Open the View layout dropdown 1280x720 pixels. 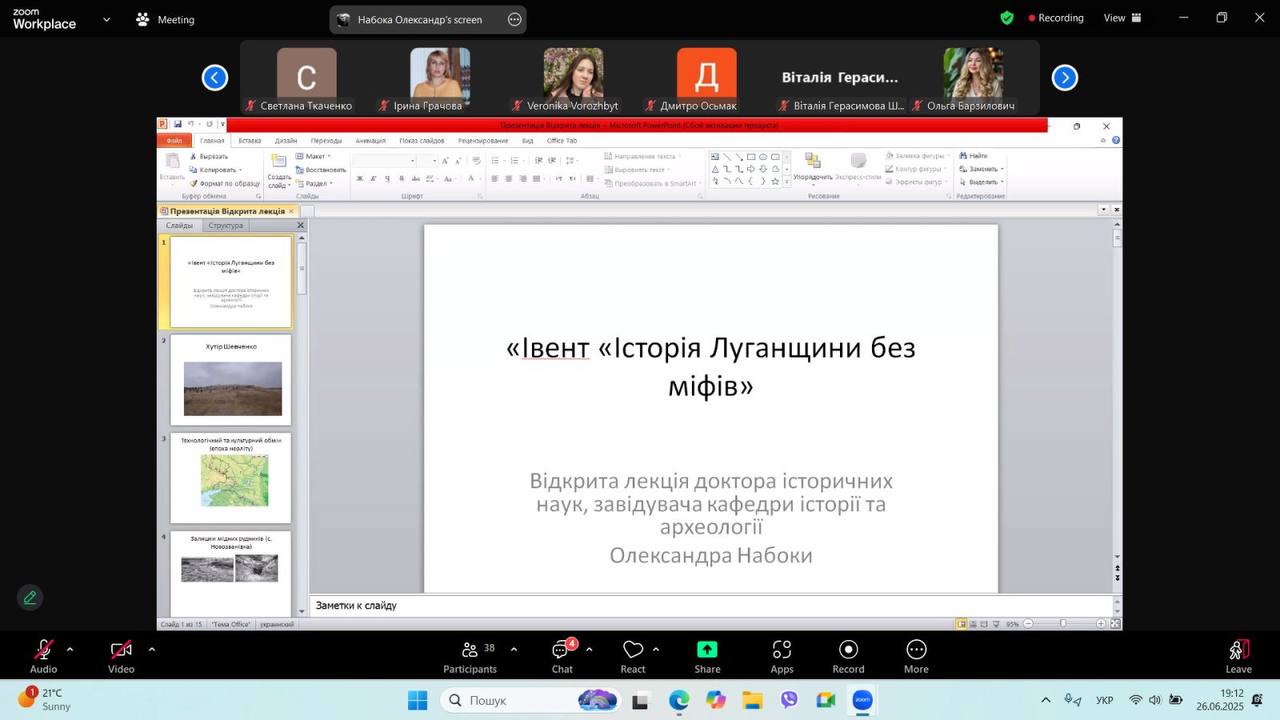coord(1126,18)
